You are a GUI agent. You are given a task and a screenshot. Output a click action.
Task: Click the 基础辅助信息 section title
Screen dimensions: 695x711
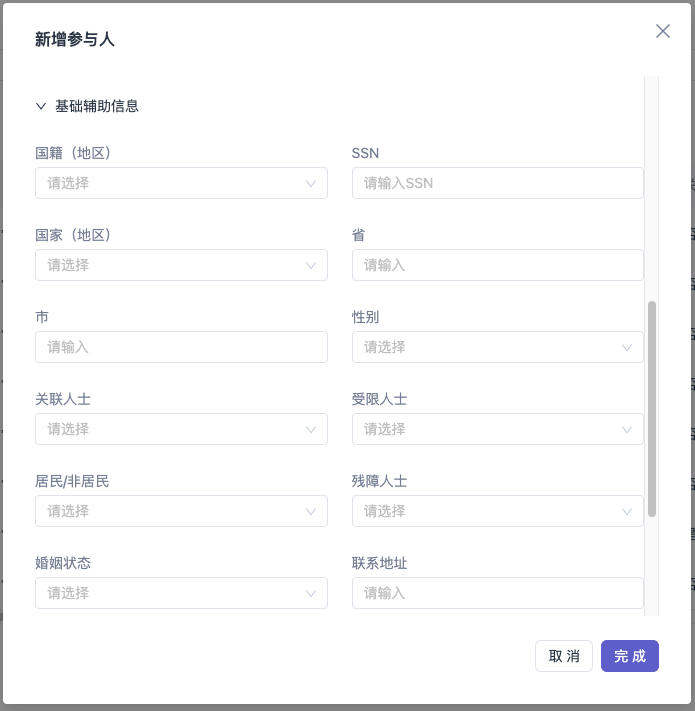point(97,106)
